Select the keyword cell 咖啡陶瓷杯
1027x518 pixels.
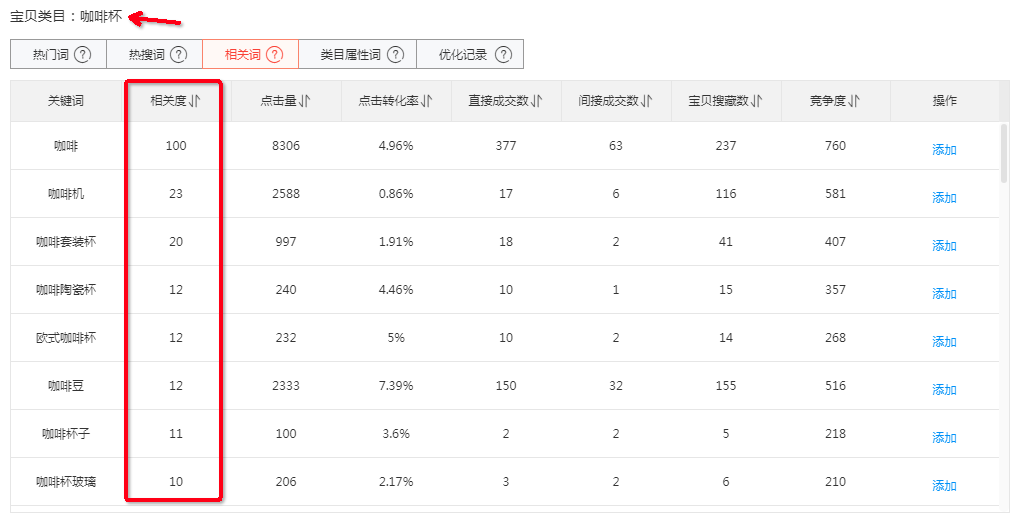tap(66, 289)
